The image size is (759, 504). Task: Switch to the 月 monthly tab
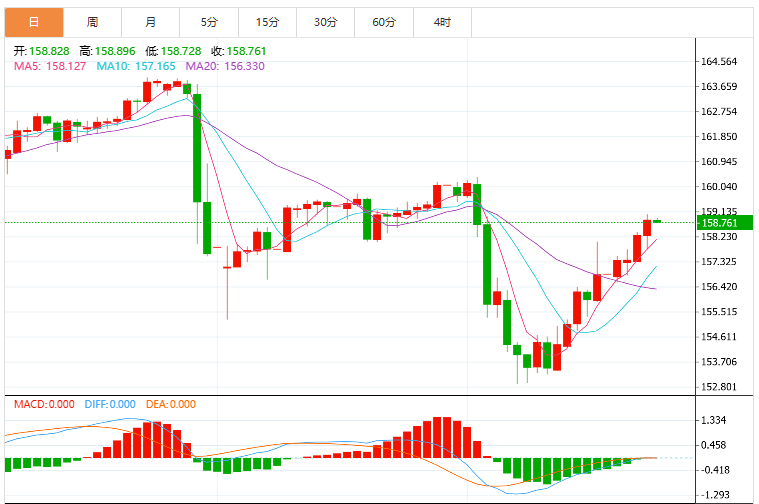151,22
